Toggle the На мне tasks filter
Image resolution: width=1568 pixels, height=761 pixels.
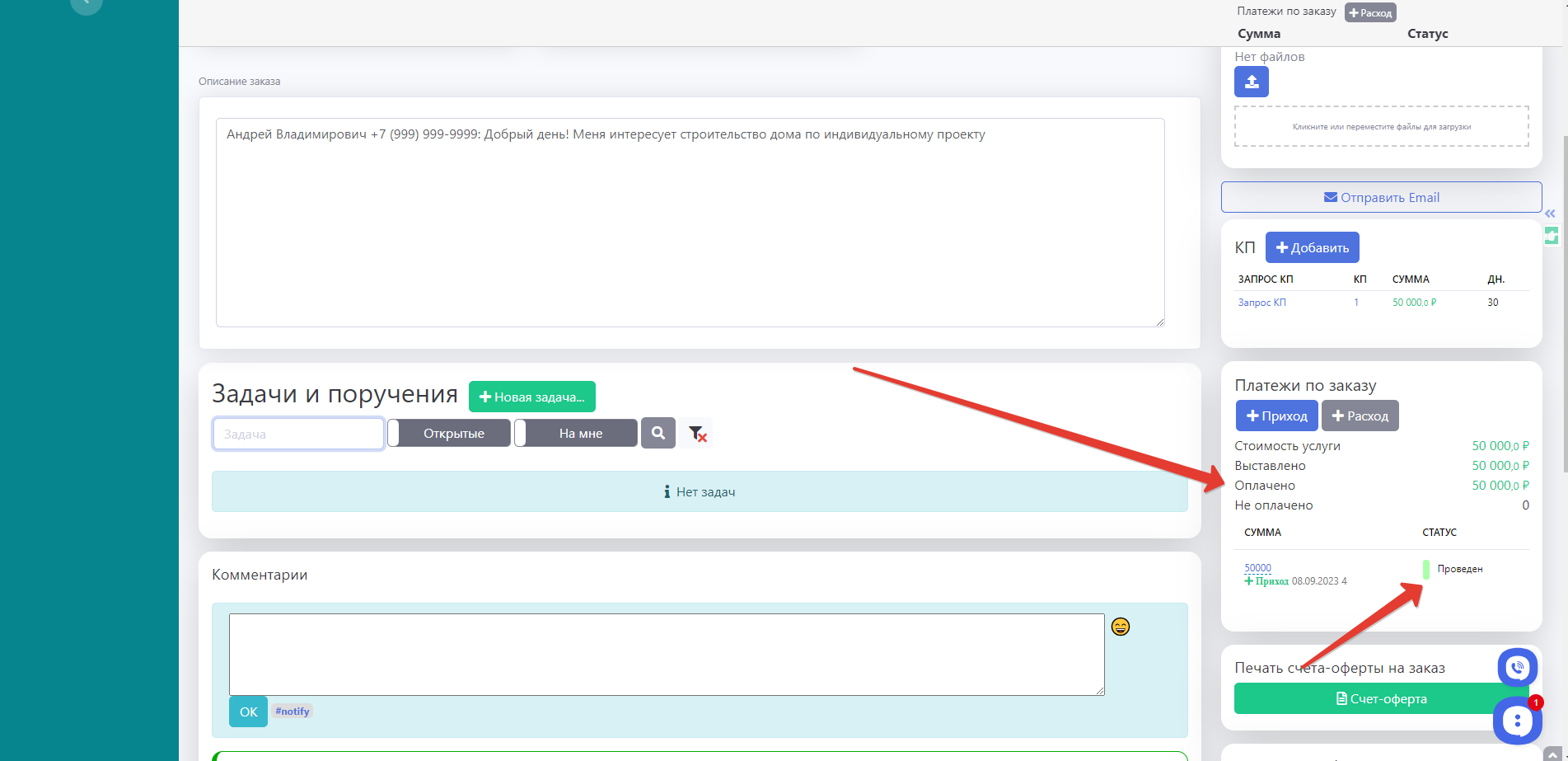(576, 433)
